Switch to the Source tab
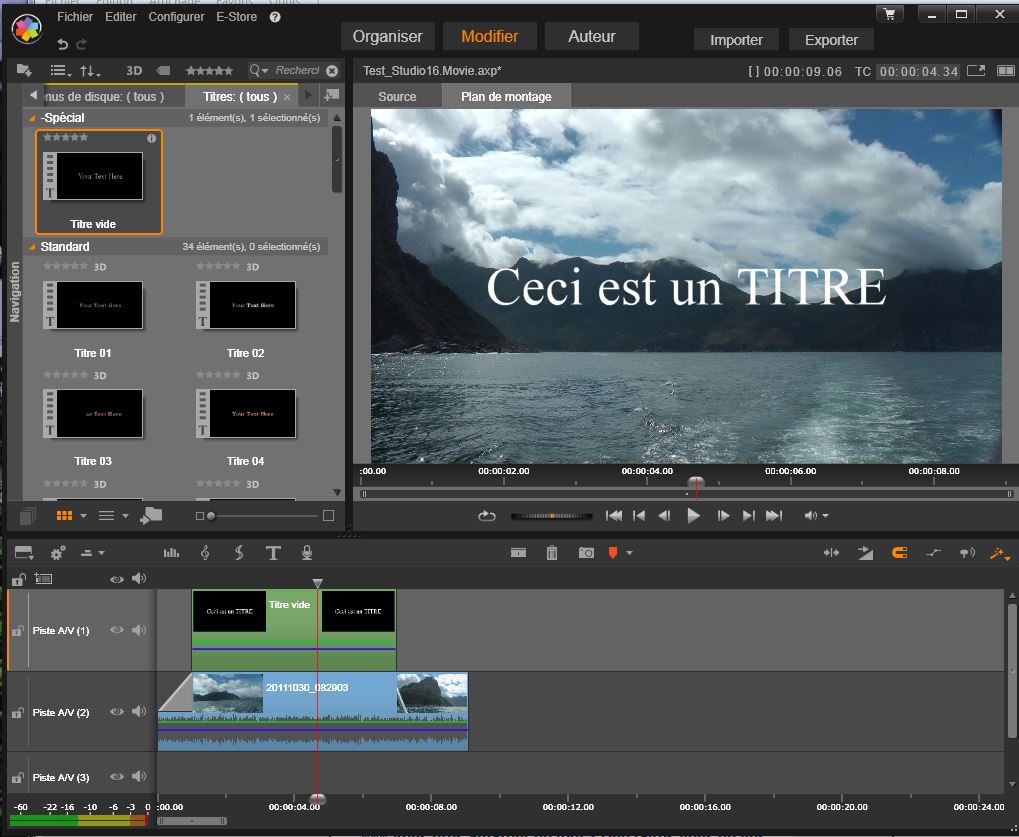 coord(397,96)
